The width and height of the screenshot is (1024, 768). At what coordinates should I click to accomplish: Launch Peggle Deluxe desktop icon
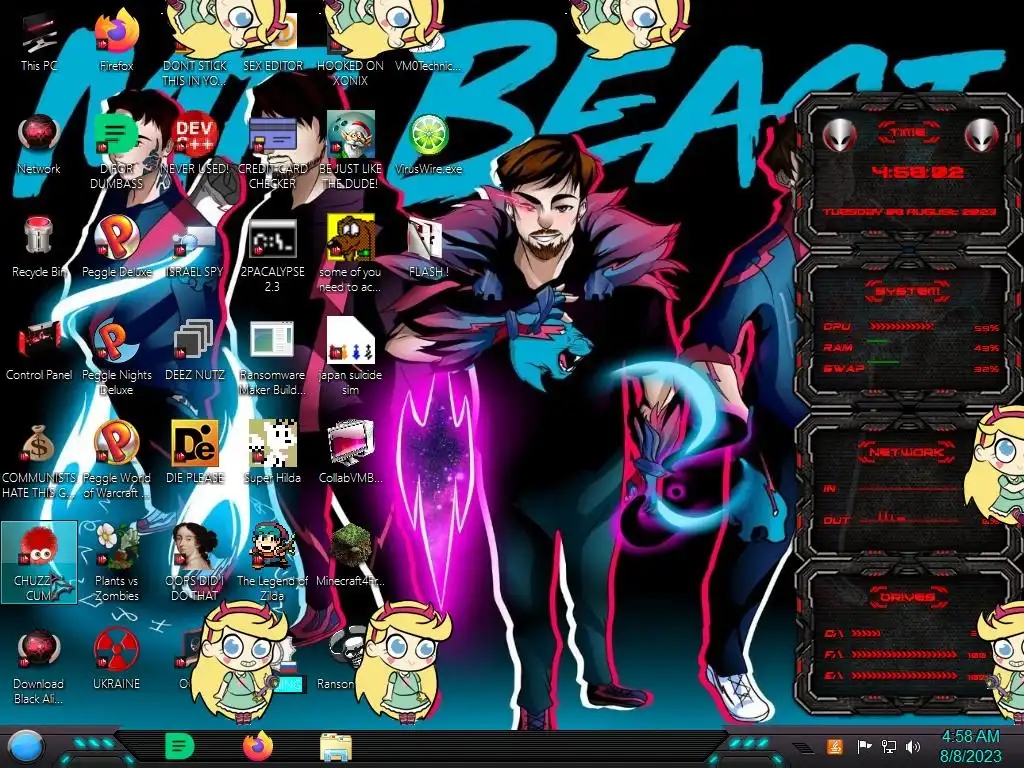click(116, 248)
